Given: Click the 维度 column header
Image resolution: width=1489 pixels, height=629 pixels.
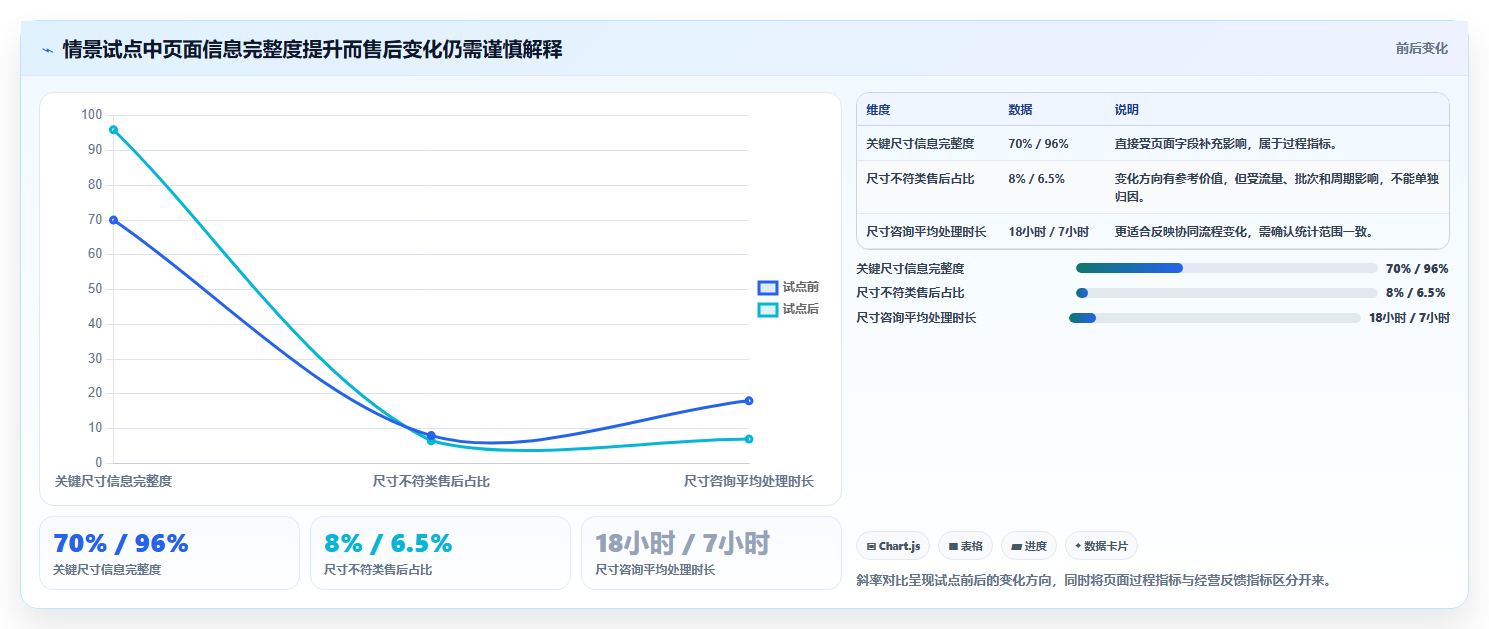Looking at the screenshot, I should 878,110.
